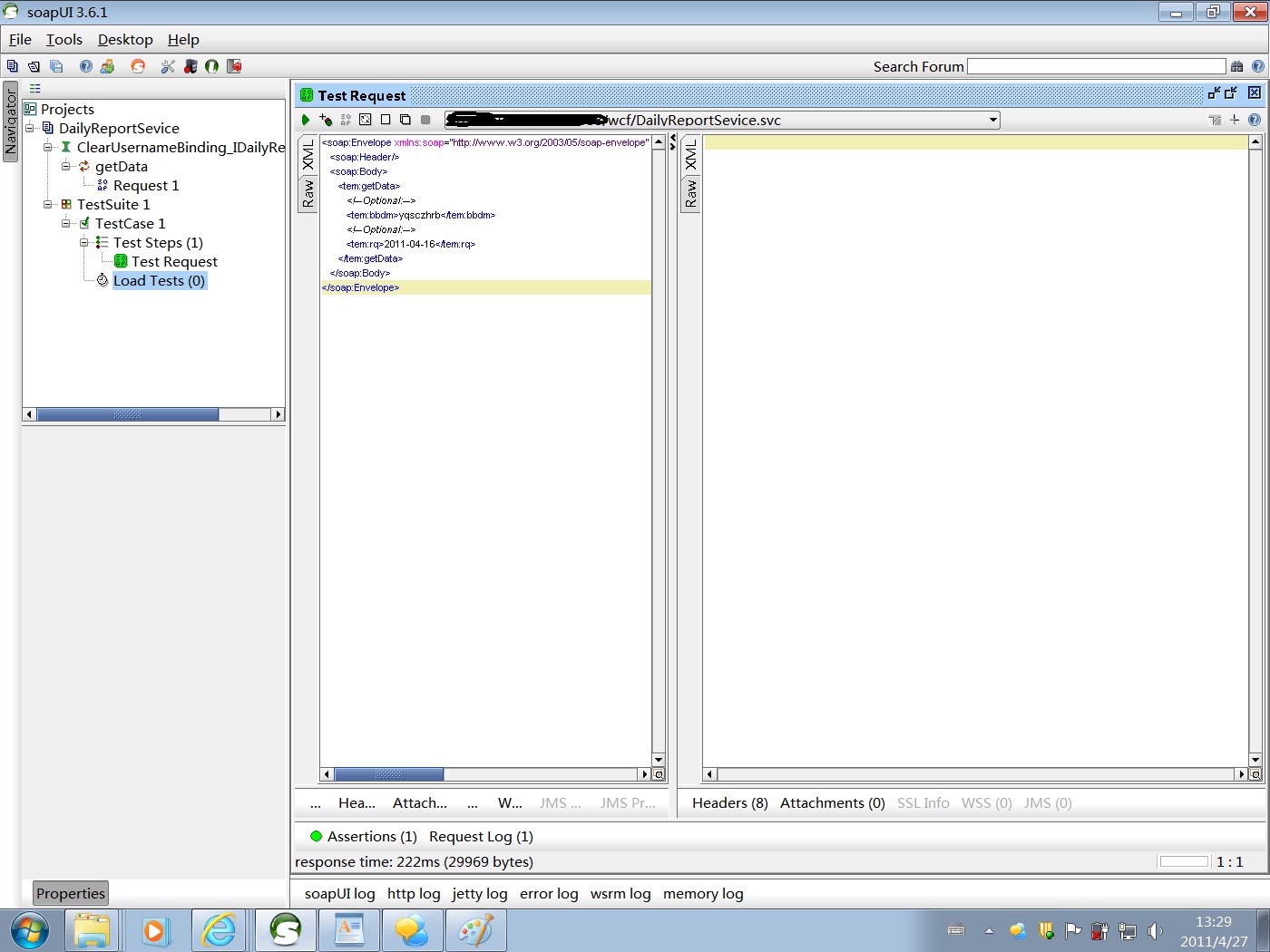
Task: Open the Assertions (1) tab
Action: tap(364, 837)
